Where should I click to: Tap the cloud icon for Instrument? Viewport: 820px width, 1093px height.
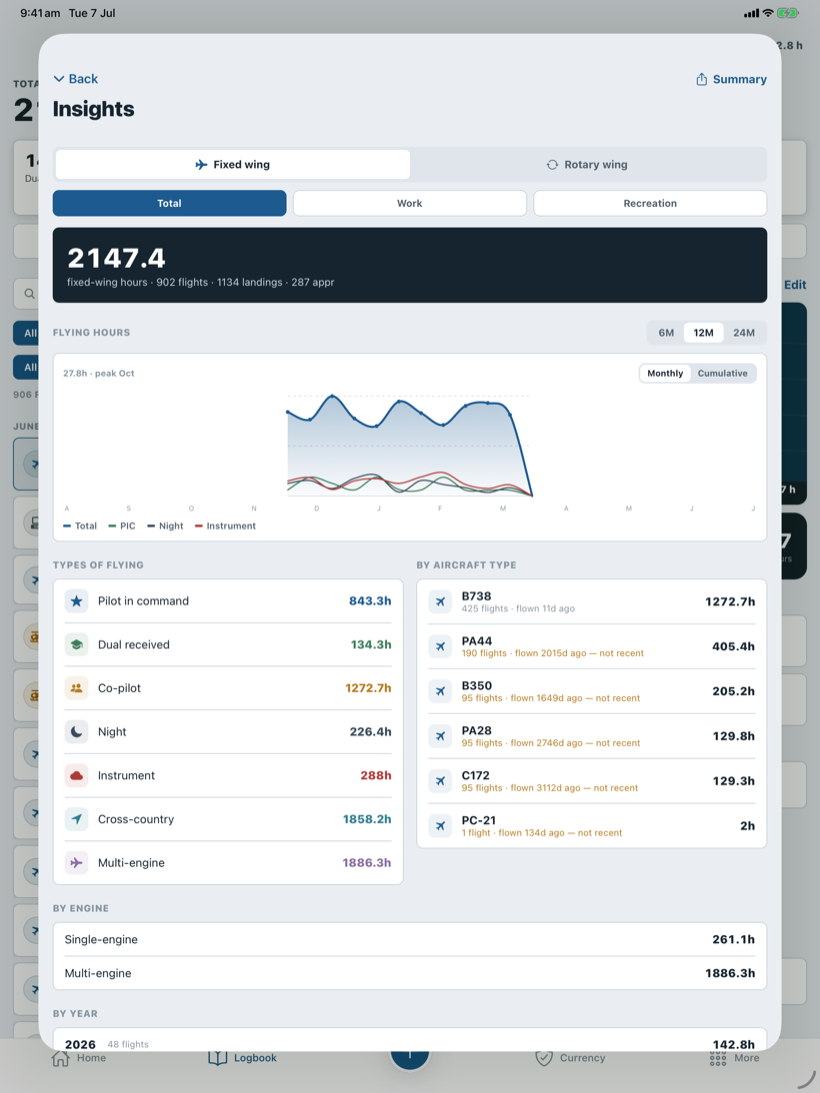point(77,775)
